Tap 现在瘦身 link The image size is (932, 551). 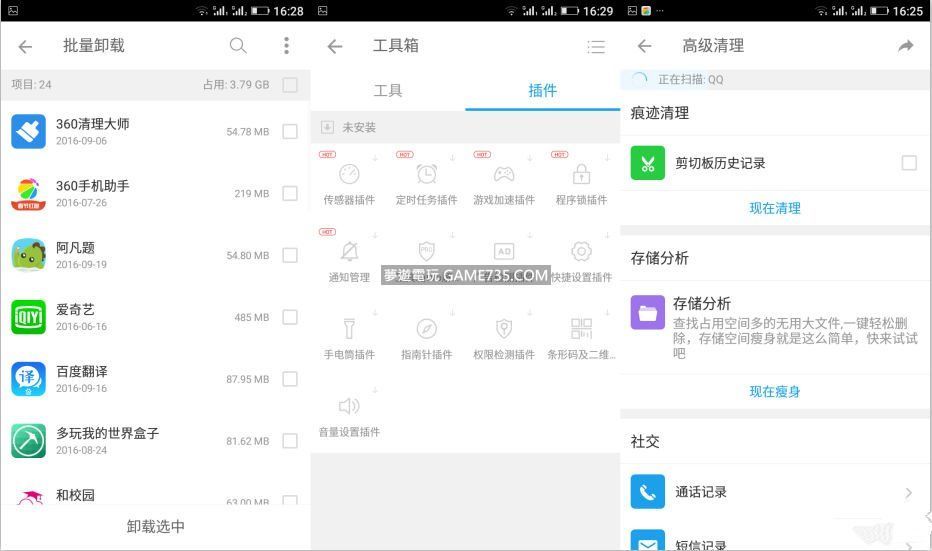coord(774,391)
